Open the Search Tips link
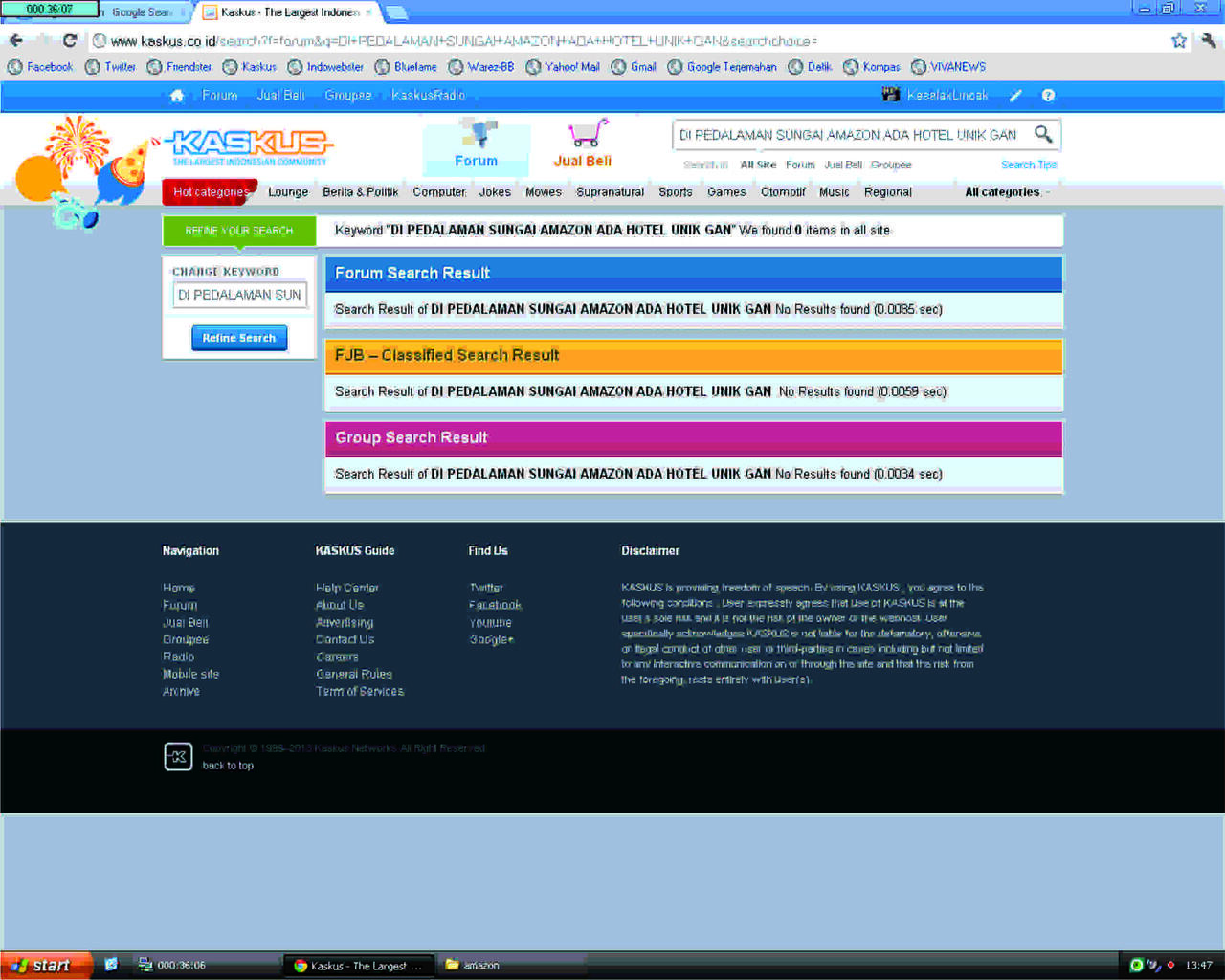 1029,165
